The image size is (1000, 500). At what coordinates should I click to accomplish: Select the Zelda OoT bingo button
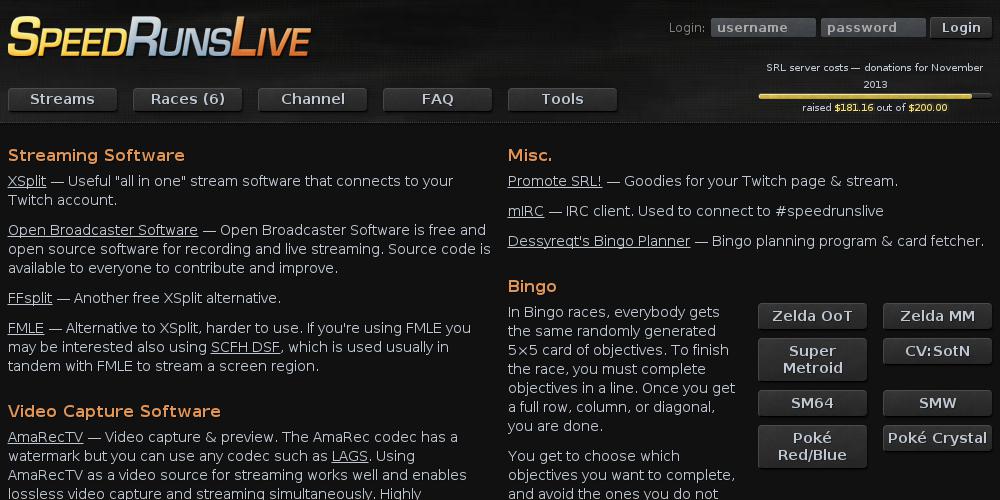click(812, 316)
